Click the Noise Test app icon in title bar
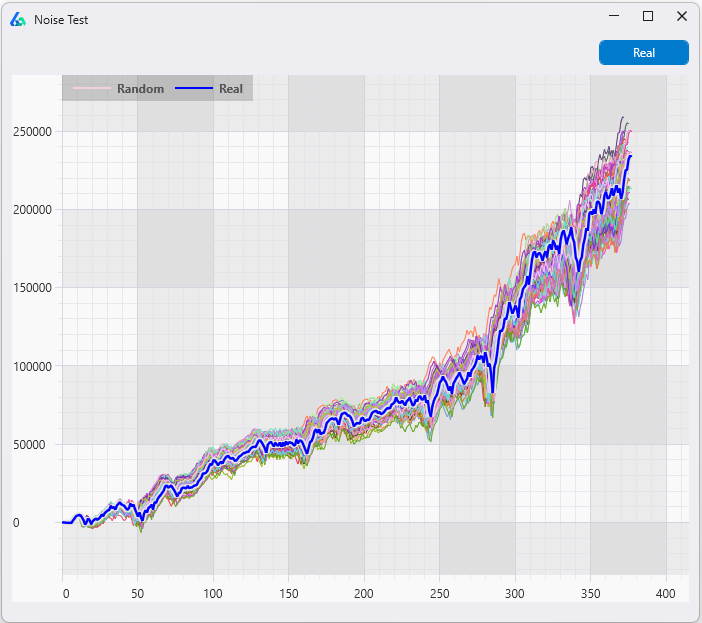The width and height of the screenshot is (702, 623). (18, 19)
